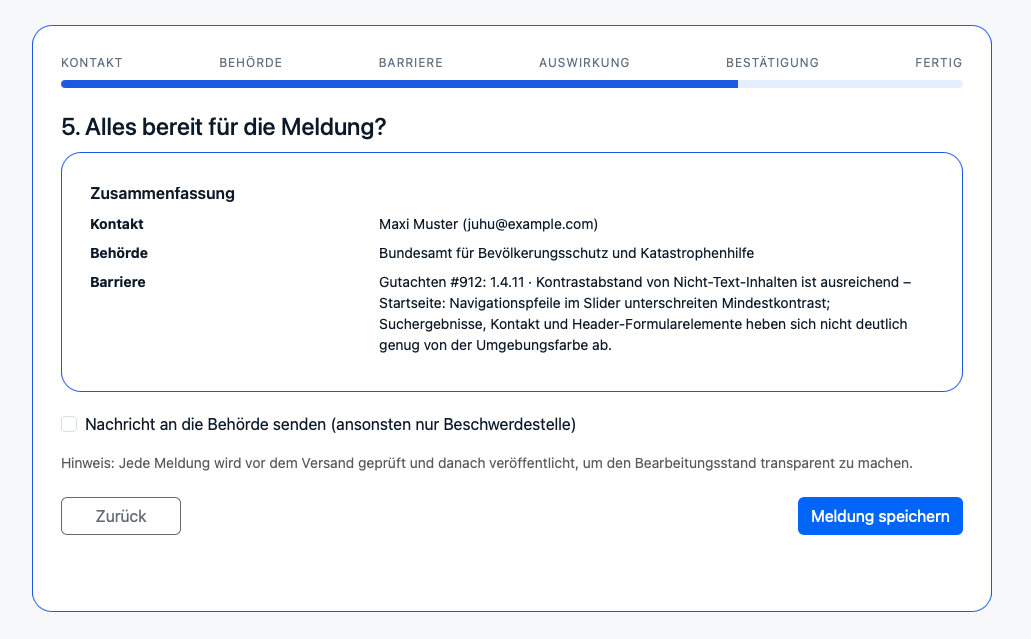The width and height of the screenshot is (1031, 639).
Task: Click the 'Nachricht an die Behörde senden' label
Action: 330,424
